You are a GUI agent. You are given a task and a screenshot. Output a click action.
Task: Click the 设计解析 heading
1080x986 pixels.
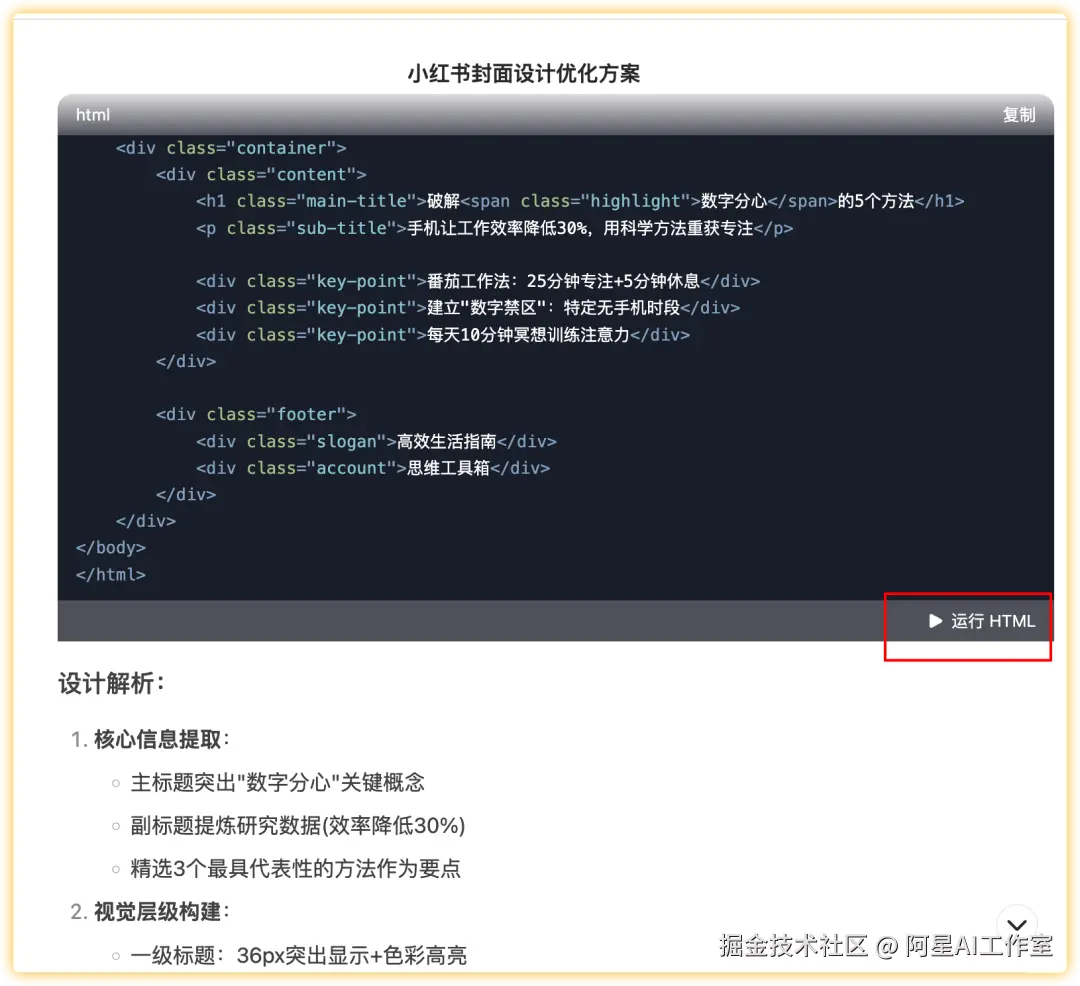(x=112, y=684)
